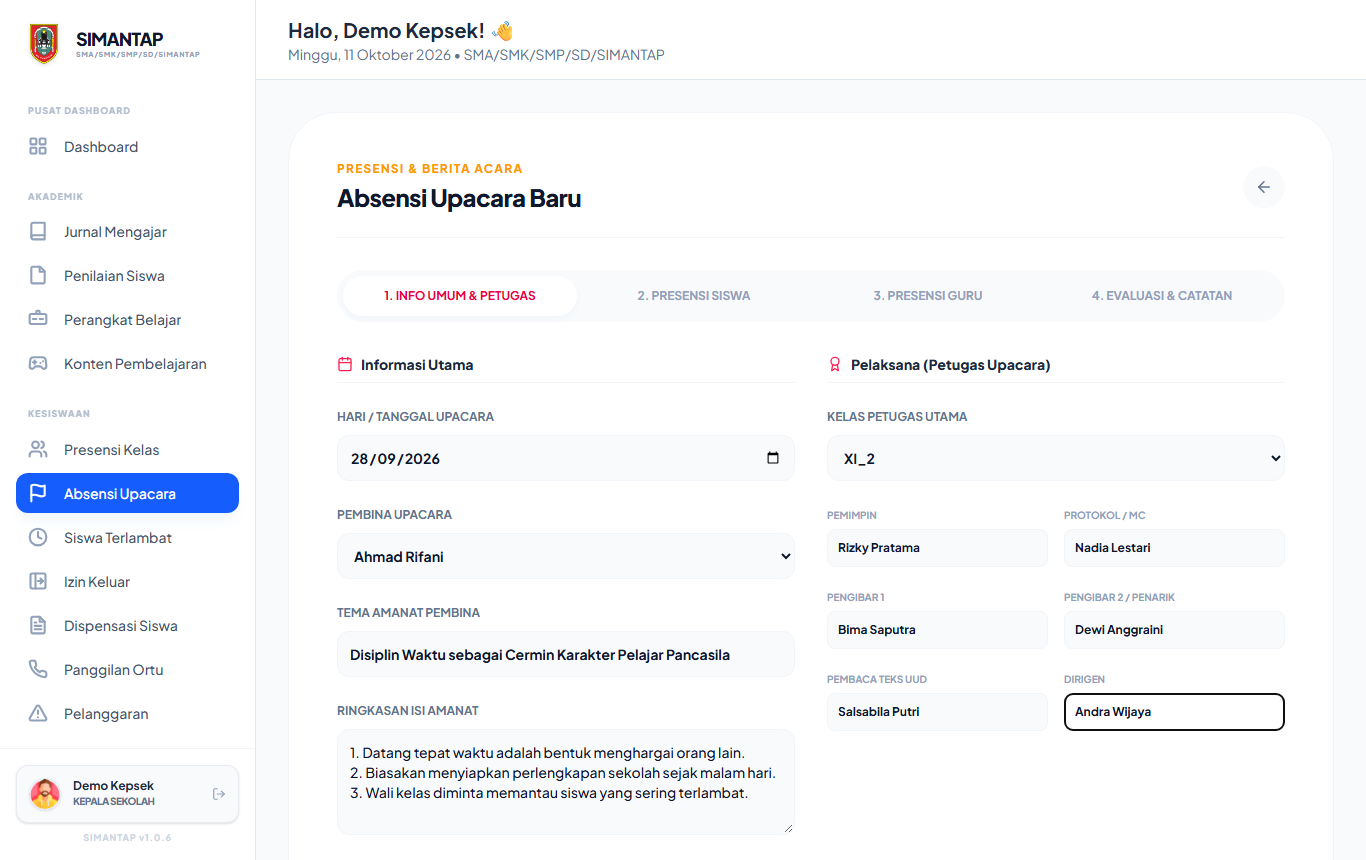Open the Pembina Upacara dropdown

(x=566, y=556)
